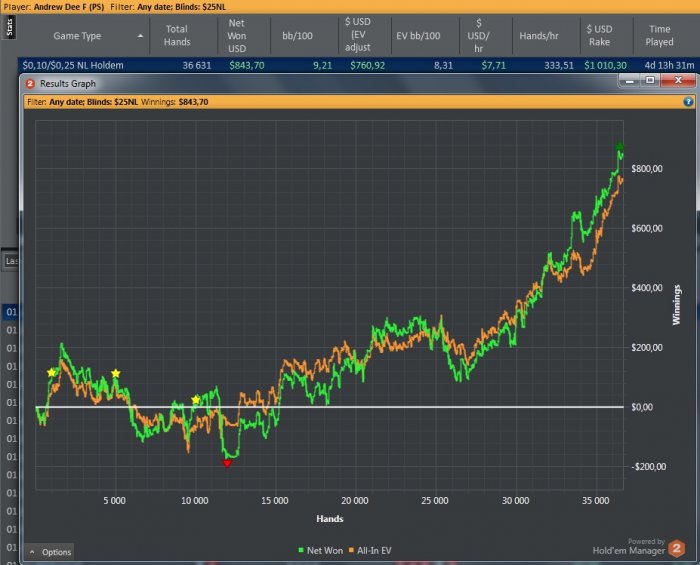Sort by $ USD Rake column
The height and width of the screenshot is (565, 700).
[x=603, y=35]
